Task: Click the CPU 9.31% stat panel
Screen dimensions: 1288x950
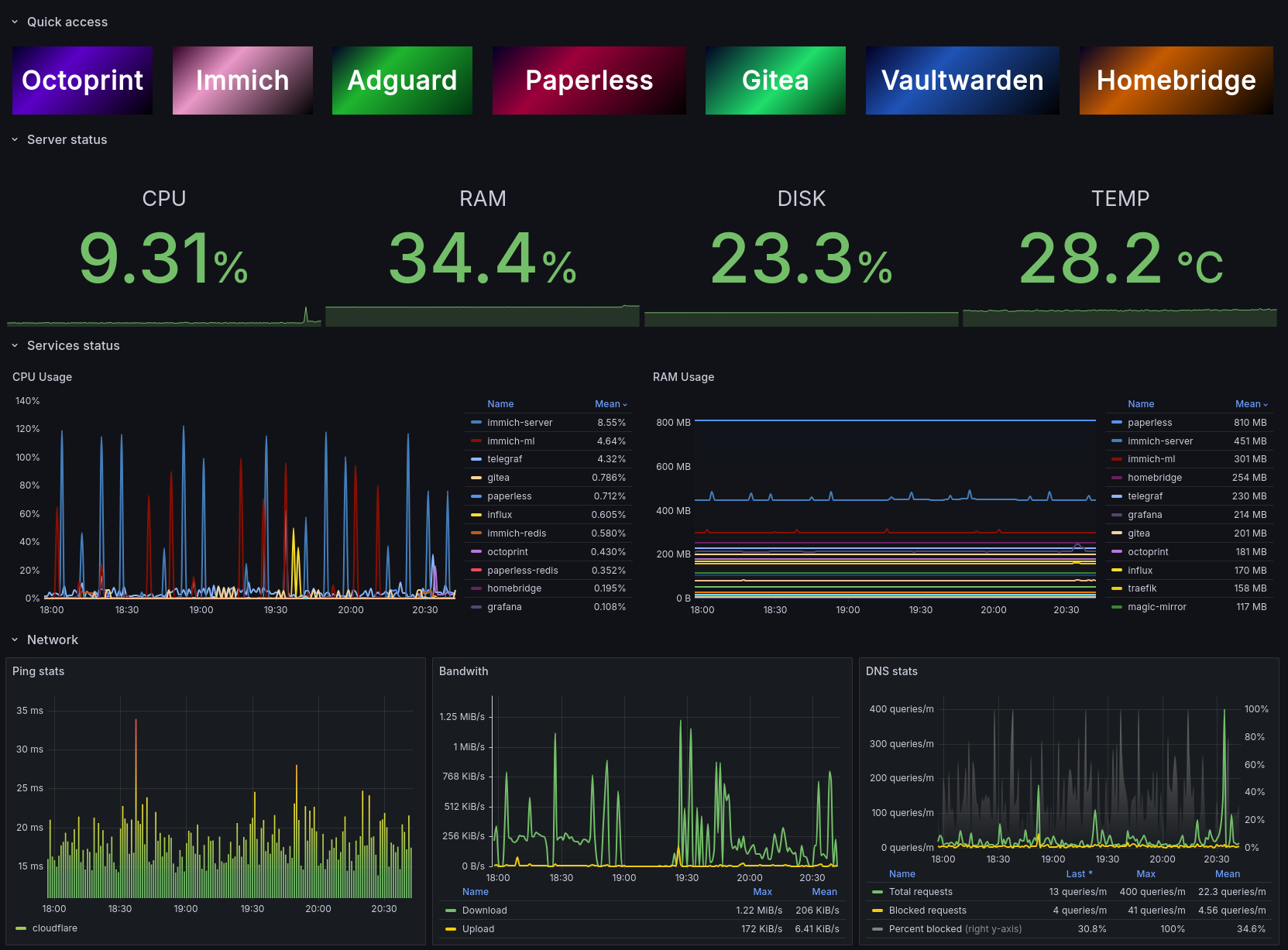Action: 164,248
